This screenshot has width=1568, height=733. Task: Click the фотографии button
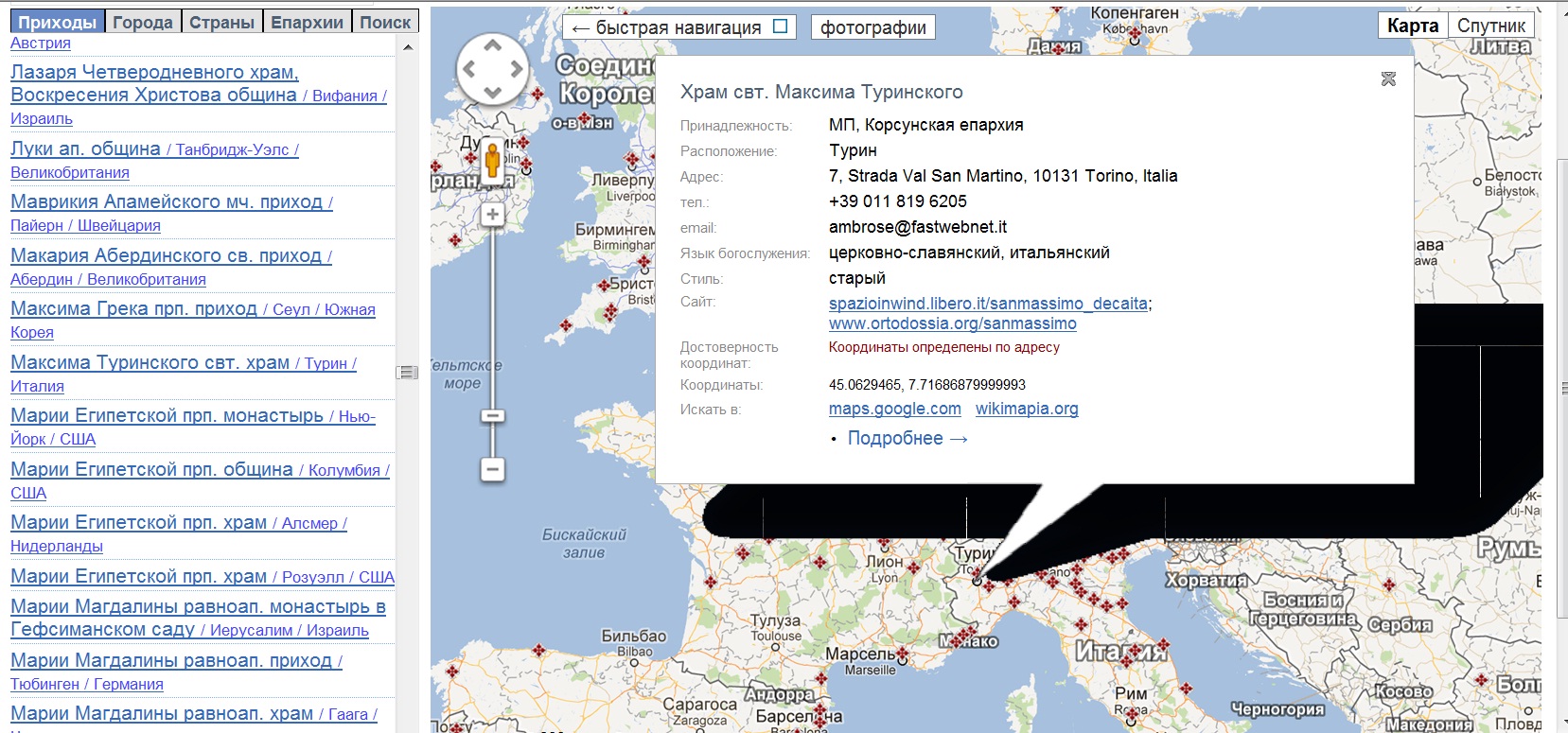pos(873,27)
